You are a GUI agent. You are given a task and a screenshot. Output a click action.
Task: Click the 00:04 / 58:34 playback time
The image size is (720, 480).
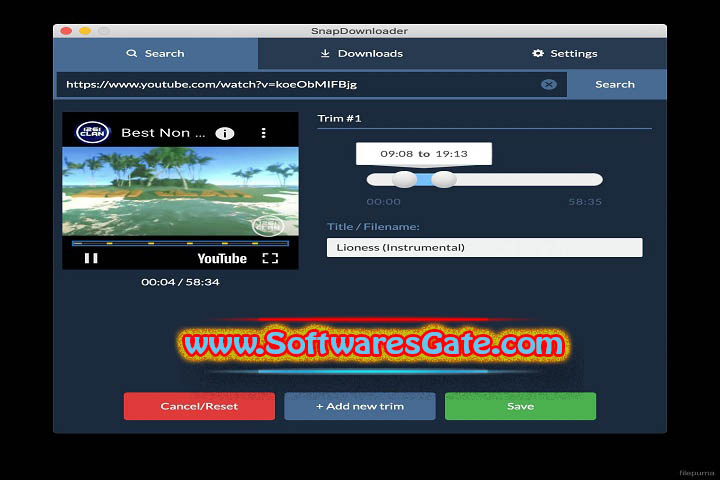[180, 282]
